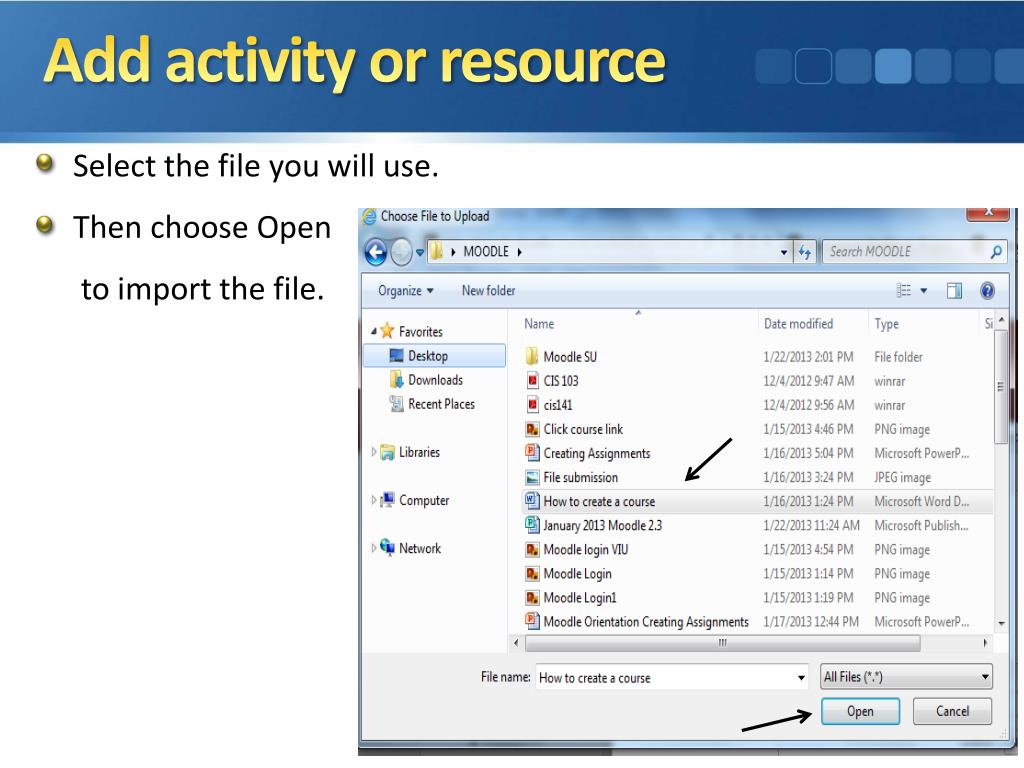Select the Click course link file name
Screen dimensions: 1024x768
pos(583,429)
